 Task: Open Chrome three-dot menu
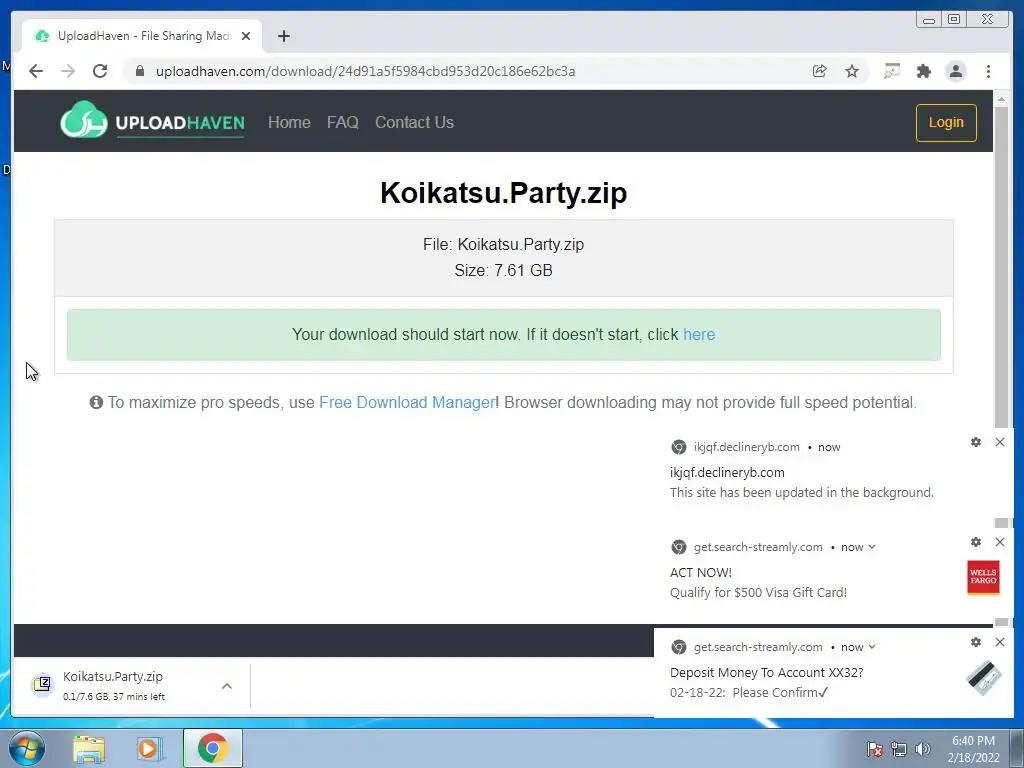tap(988, 71)
